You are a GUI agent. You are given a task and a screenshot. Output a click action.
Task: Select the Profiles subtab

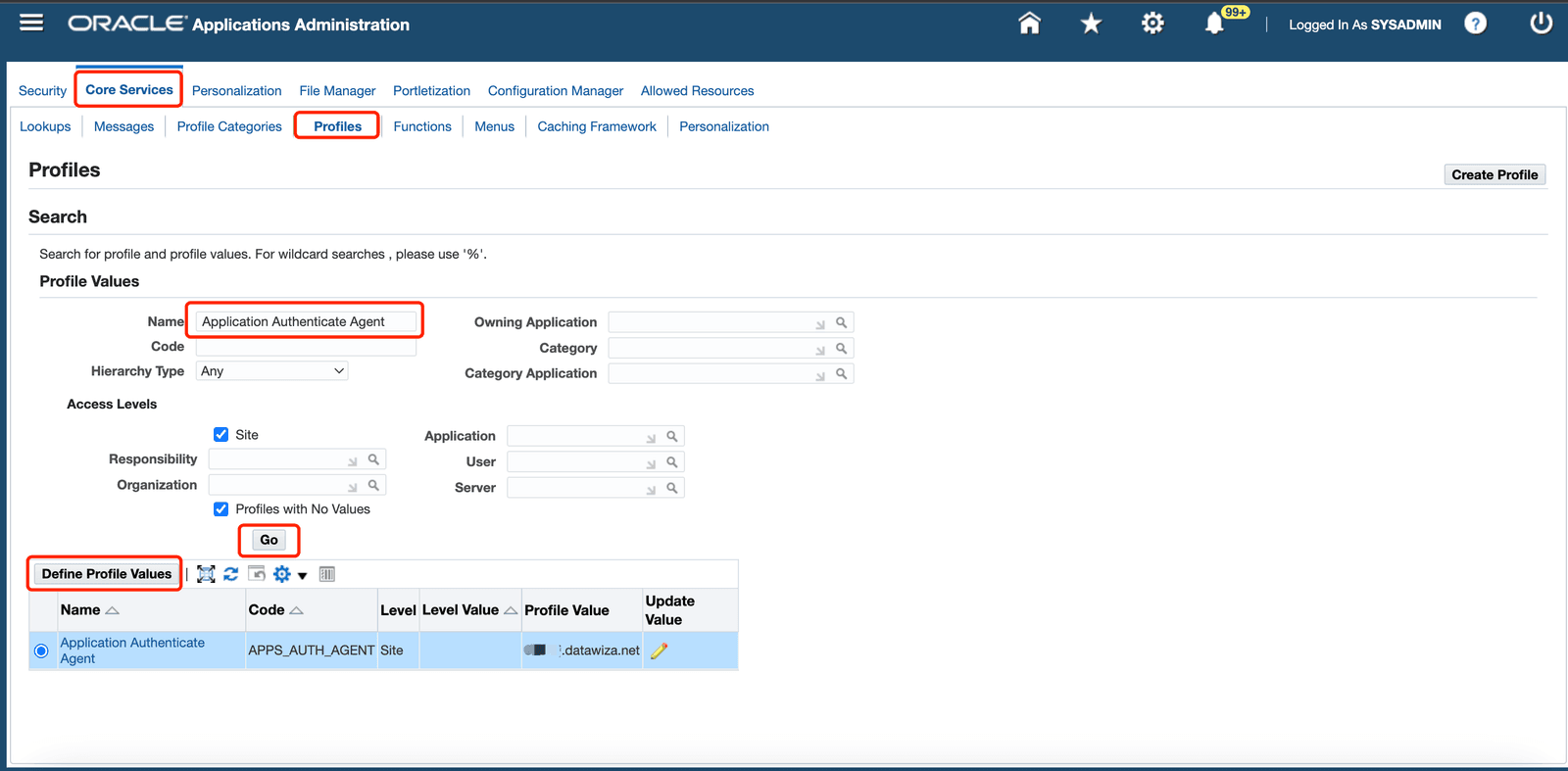click(337, 126)
